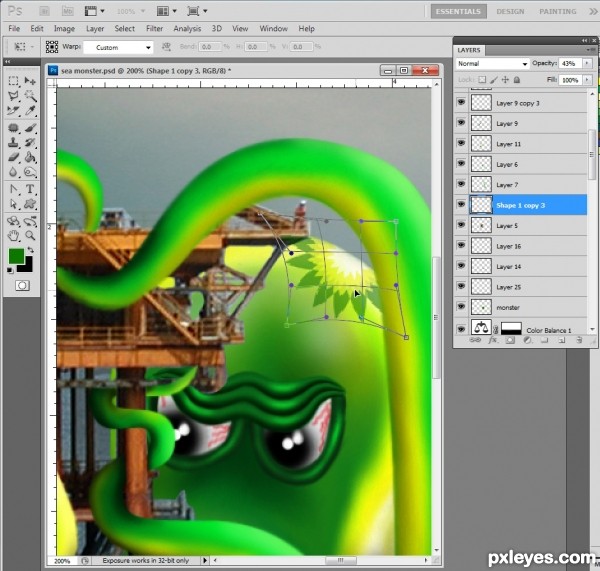The height and width of the screenshot is (571, 600).
Task: Activate the Type tool
Action: coord(30,189)
